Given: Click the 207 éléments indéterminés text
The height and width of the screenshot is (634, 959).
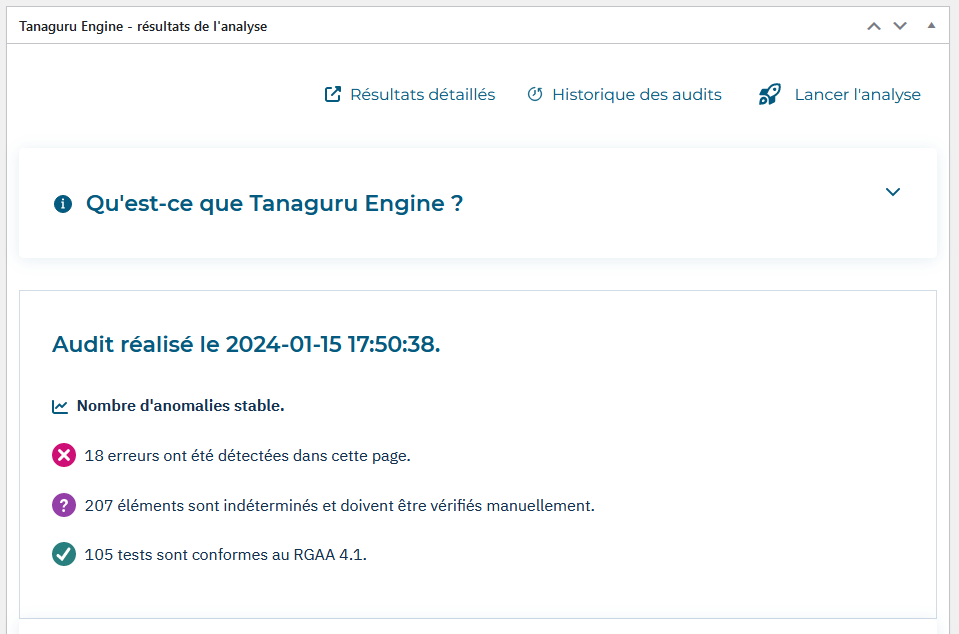Looking at the screenshot, I should tap(339, 506).
